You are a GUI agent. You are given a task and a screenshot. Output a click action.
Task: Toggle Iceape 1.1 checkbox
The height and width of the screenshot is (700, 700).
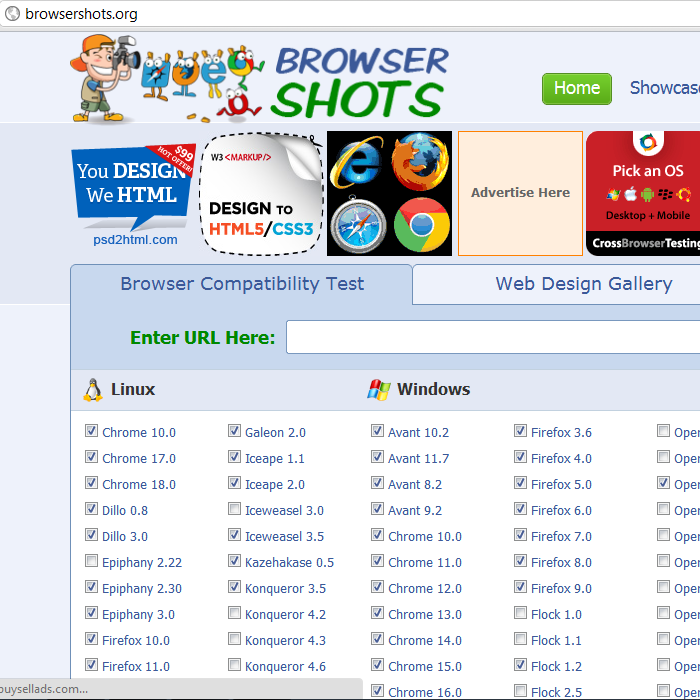234,457
